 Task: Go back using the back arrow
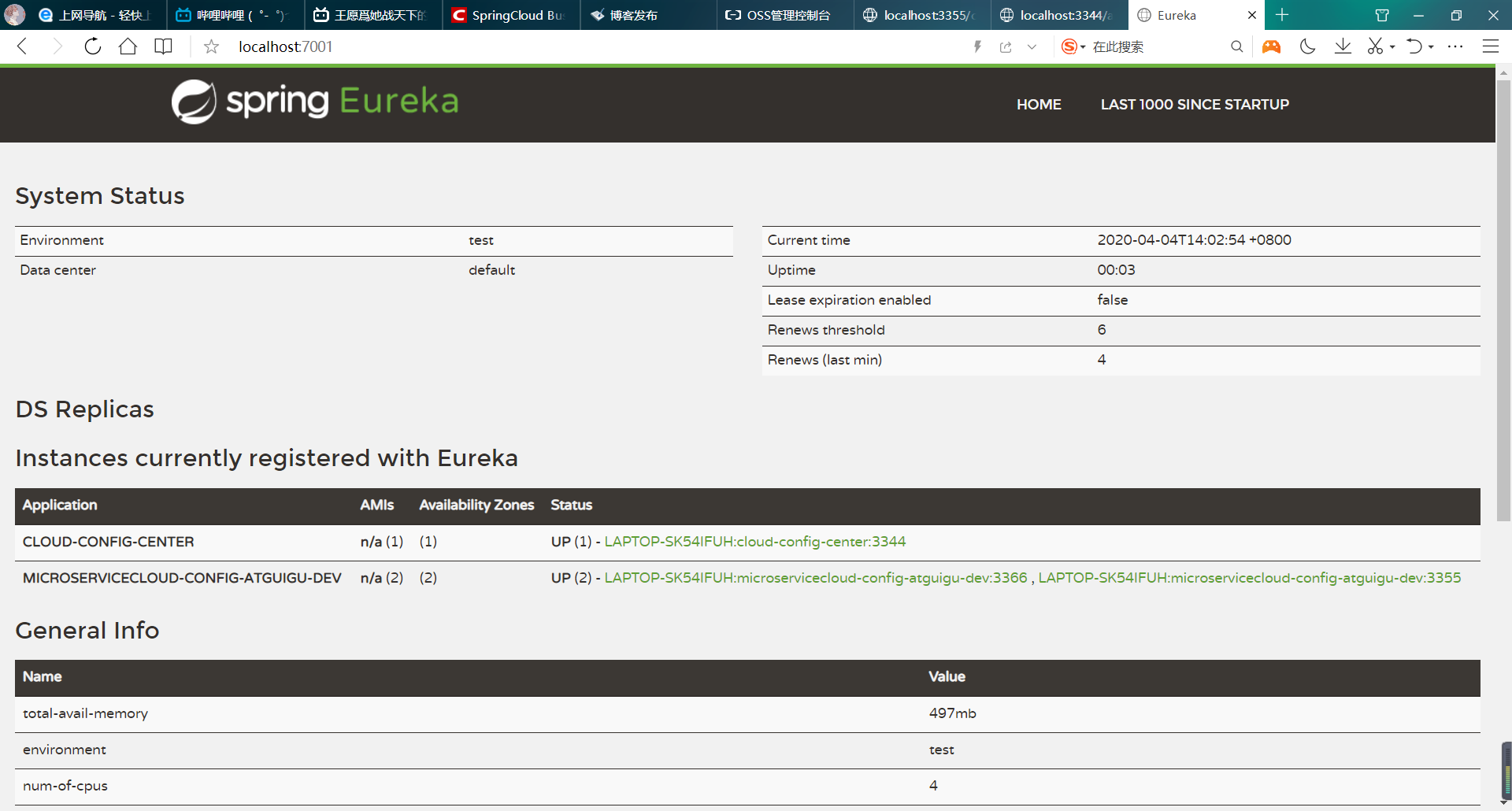tap(22, 46)
